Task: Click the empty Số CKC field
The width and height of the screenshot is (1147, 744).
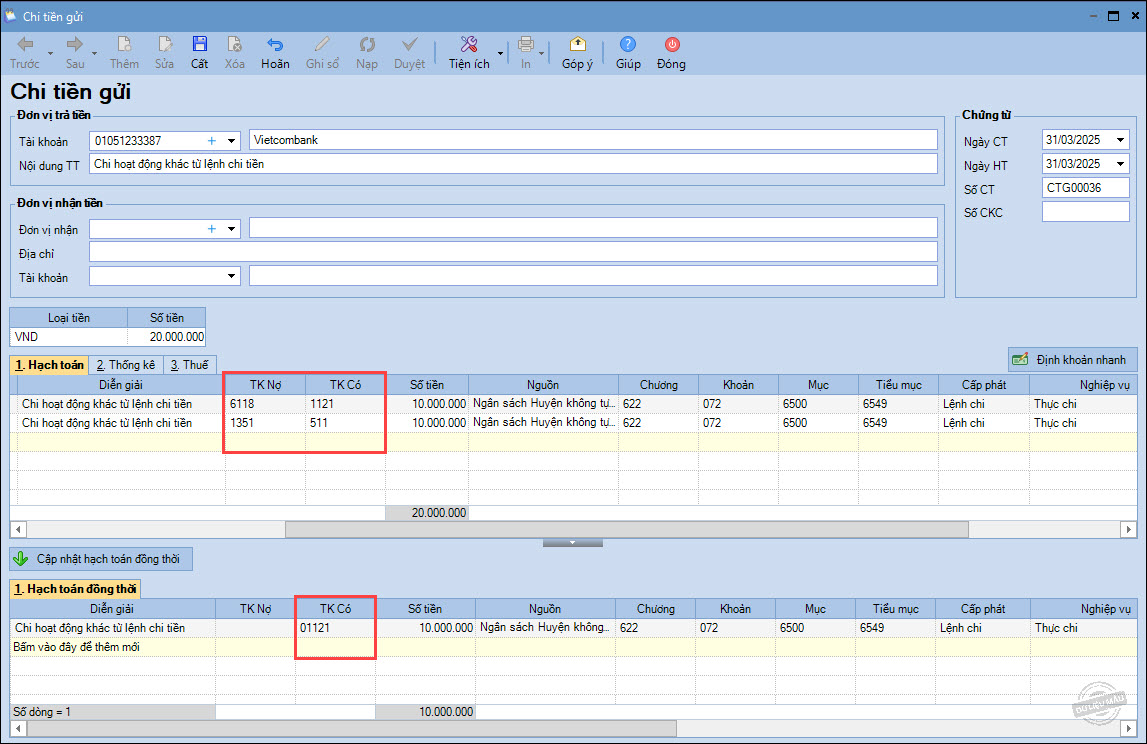Action: click(1086, 212)
